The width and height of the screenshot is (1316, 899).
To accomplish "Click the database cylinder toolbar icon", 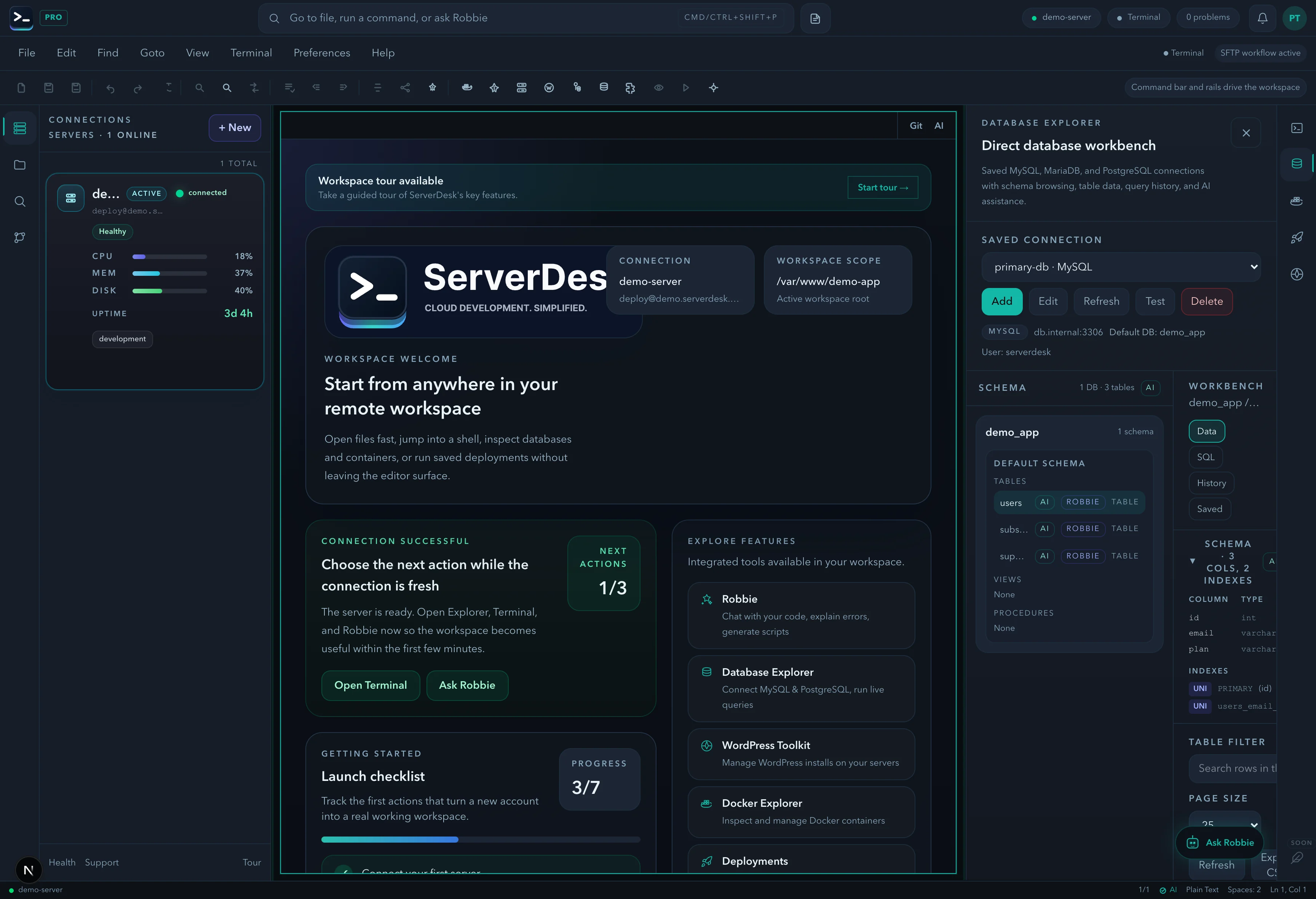I will click(604, 88).
